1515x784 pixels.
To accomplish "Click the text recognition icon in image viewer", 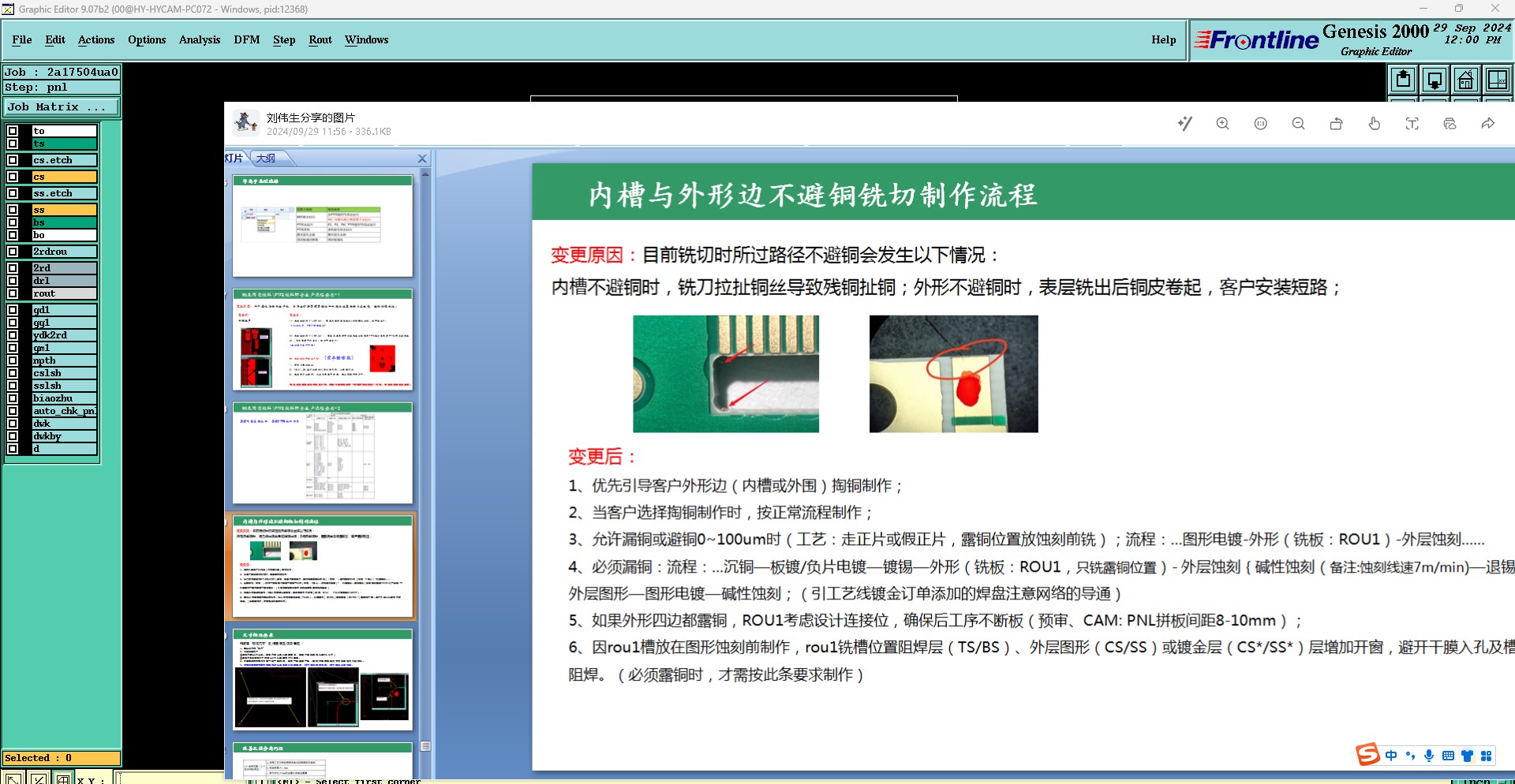I will (1412, 124).
